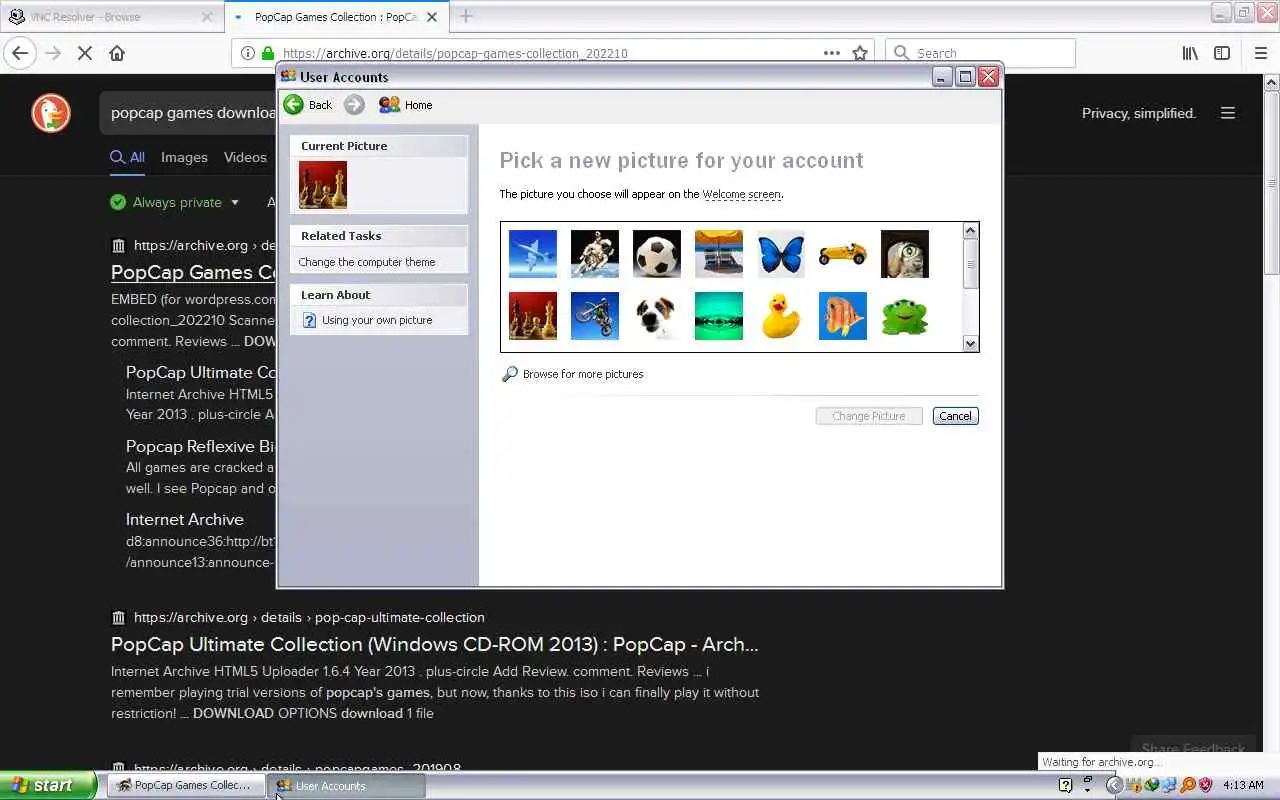
Task: Open the browser hamburger menu
Action: pyautogui.click(x=1261, y=53)
